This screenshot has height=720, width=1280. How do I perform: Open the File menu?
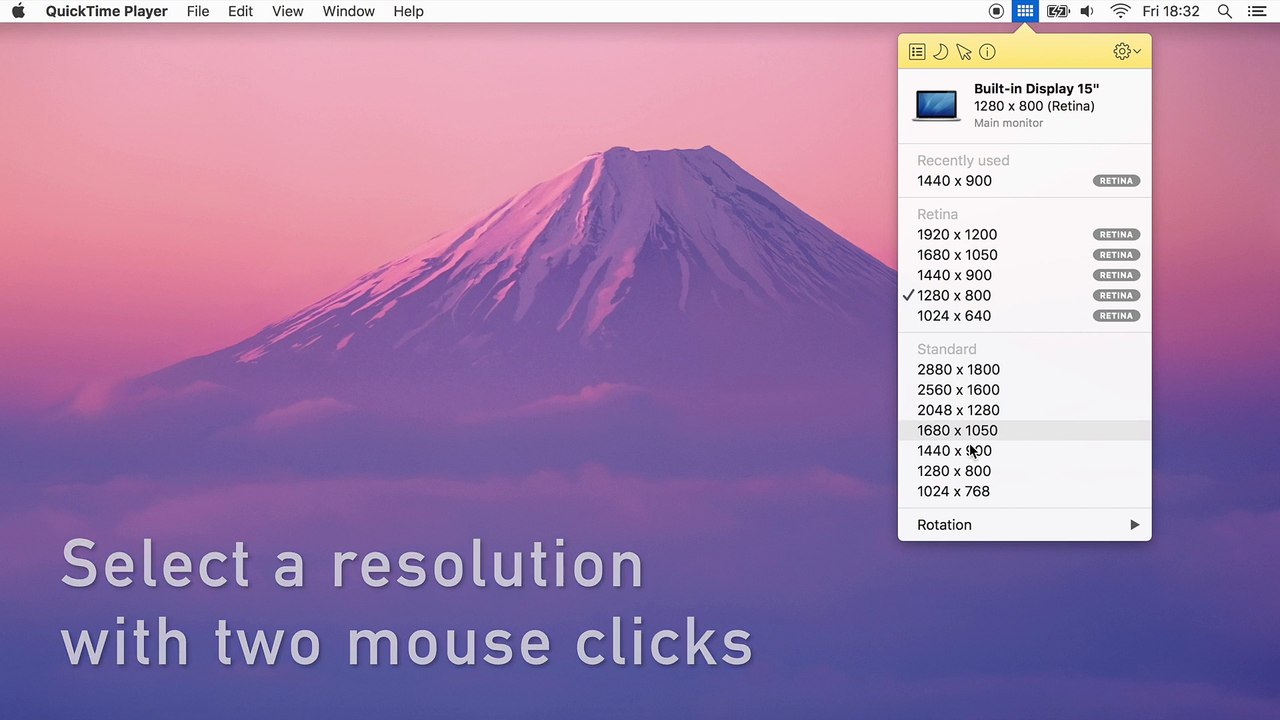(x=198, y=11)
